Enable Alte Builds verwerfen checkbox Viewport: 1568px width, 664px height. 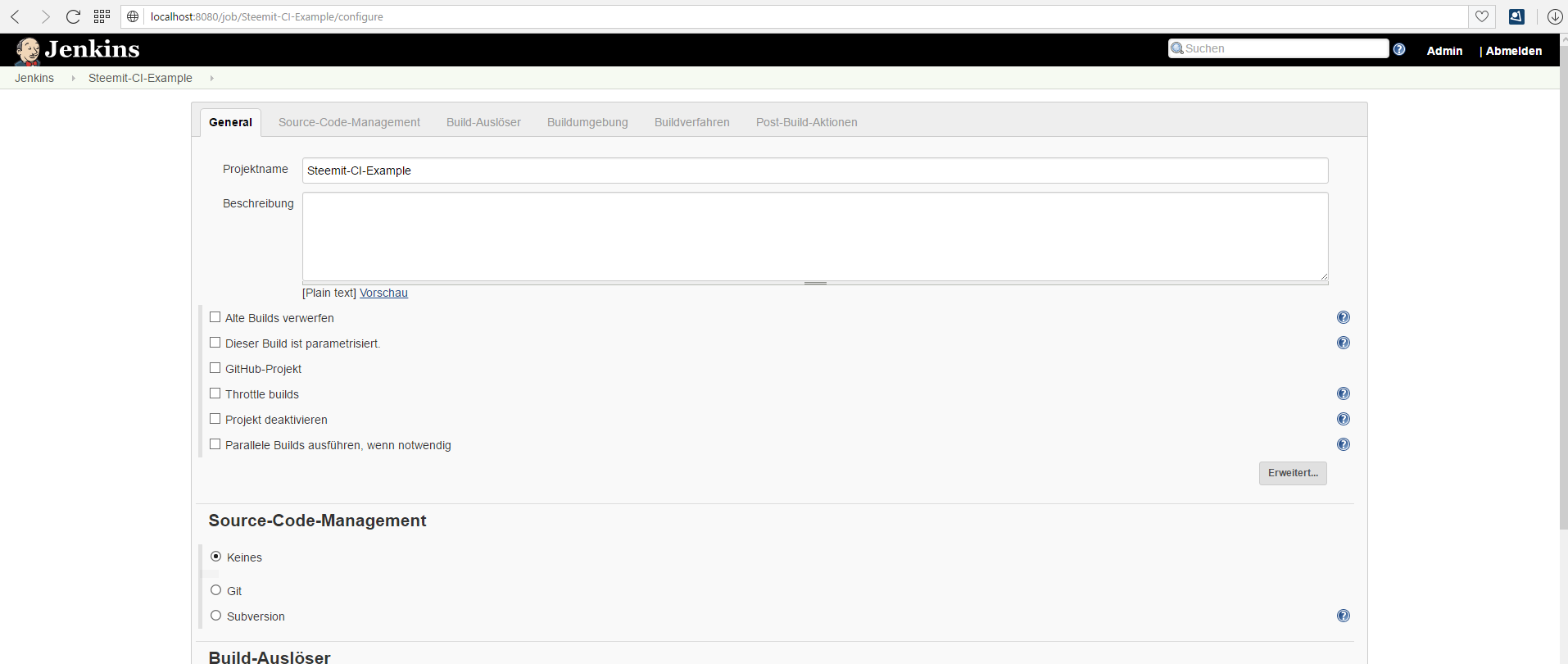point(215,317)
